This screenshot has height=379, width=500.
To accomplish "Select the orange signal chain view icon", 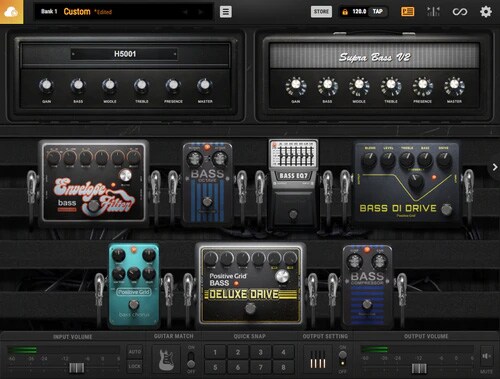I will point(407,12).
